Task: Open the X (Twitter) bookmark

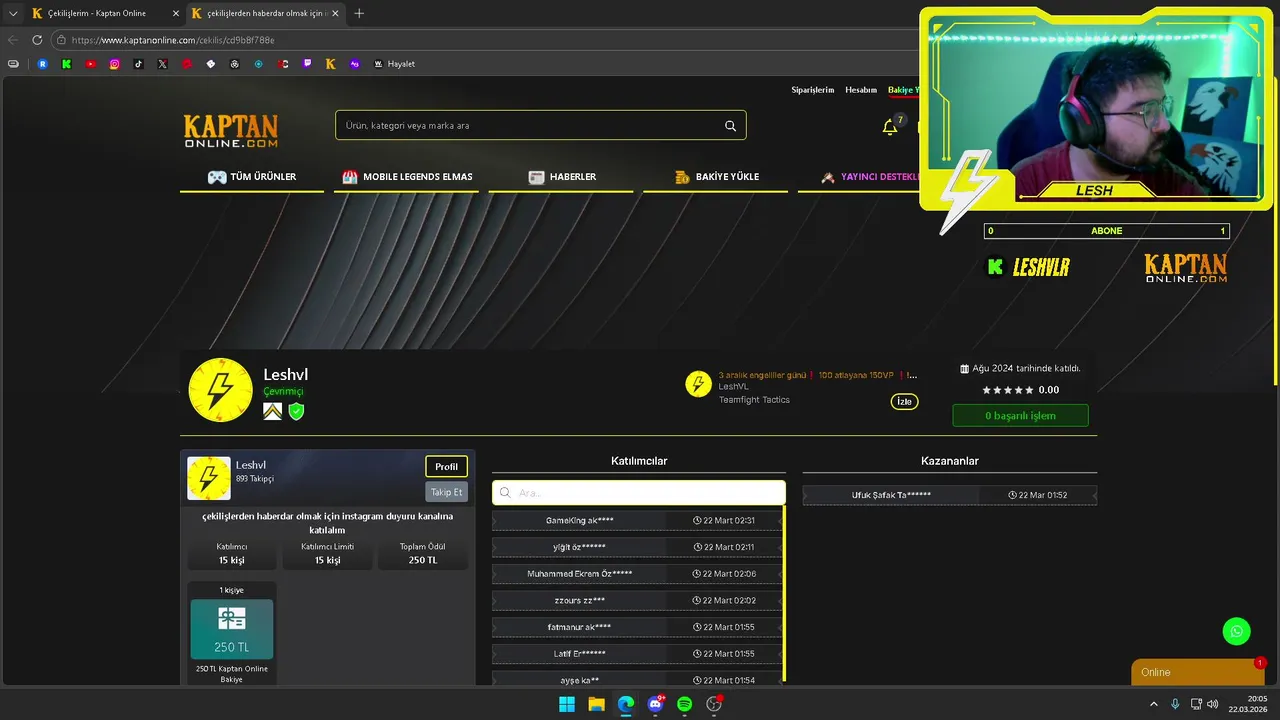Action: 163,64
